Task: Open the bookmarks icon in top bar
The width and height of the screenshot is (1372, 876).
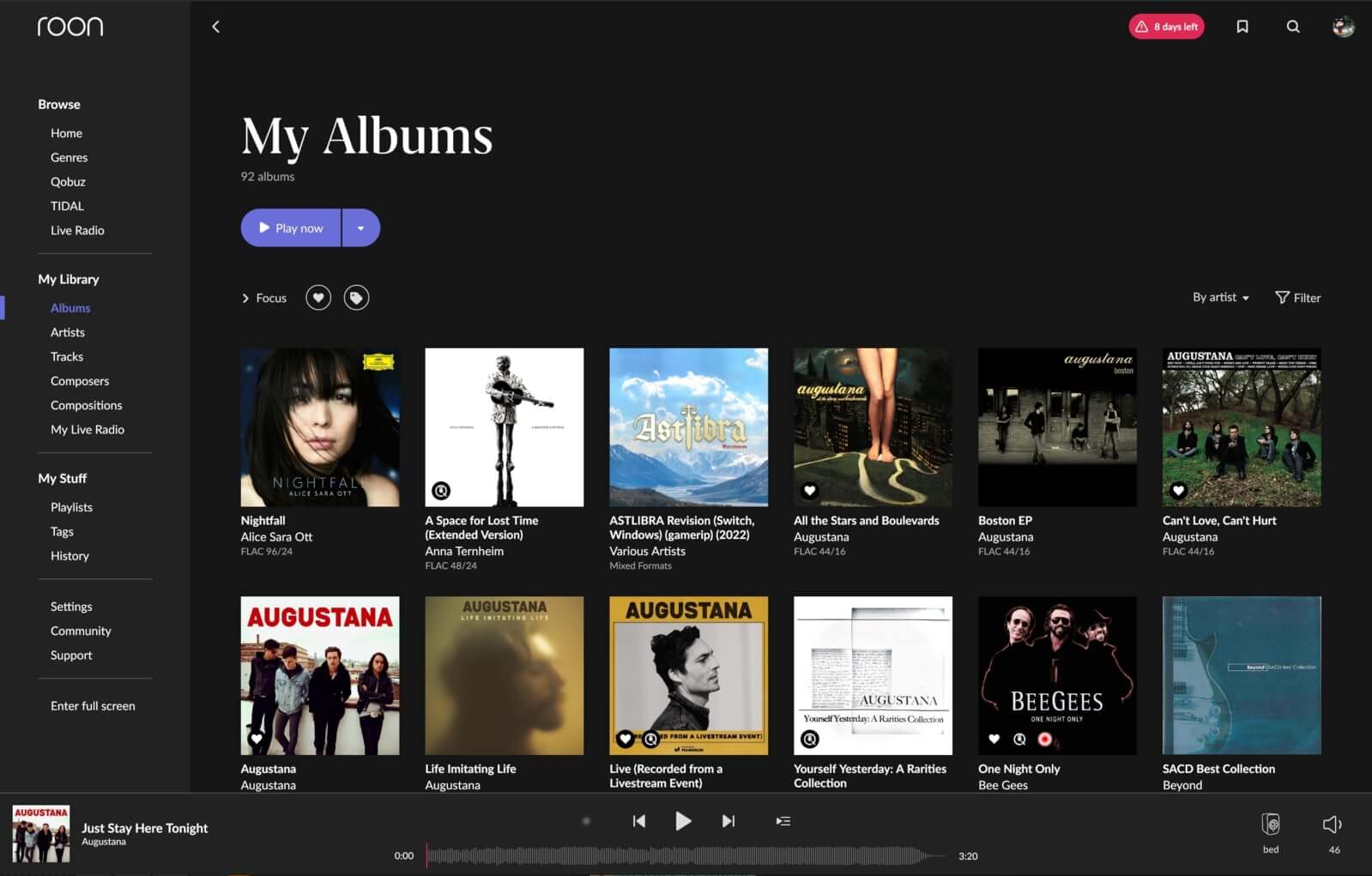Action: coord(1242,27)
